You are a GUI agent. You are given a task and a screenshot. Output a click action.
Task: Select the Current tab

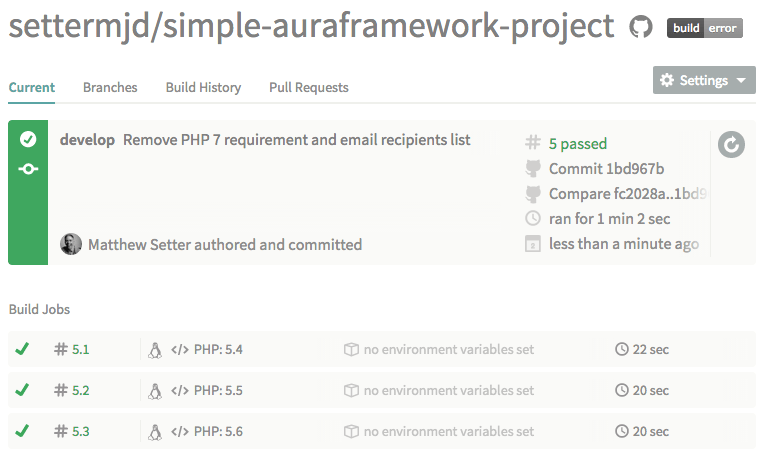(x=32, y=88)
